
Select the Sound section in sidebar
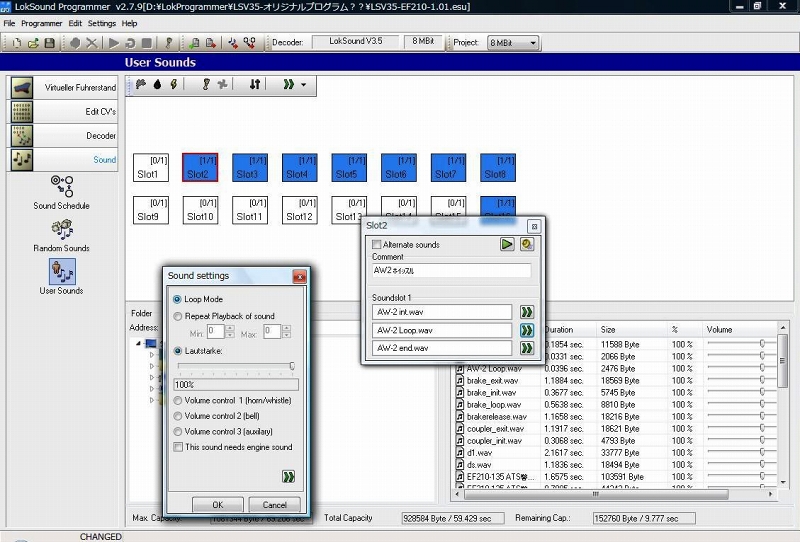click(64, 160)
